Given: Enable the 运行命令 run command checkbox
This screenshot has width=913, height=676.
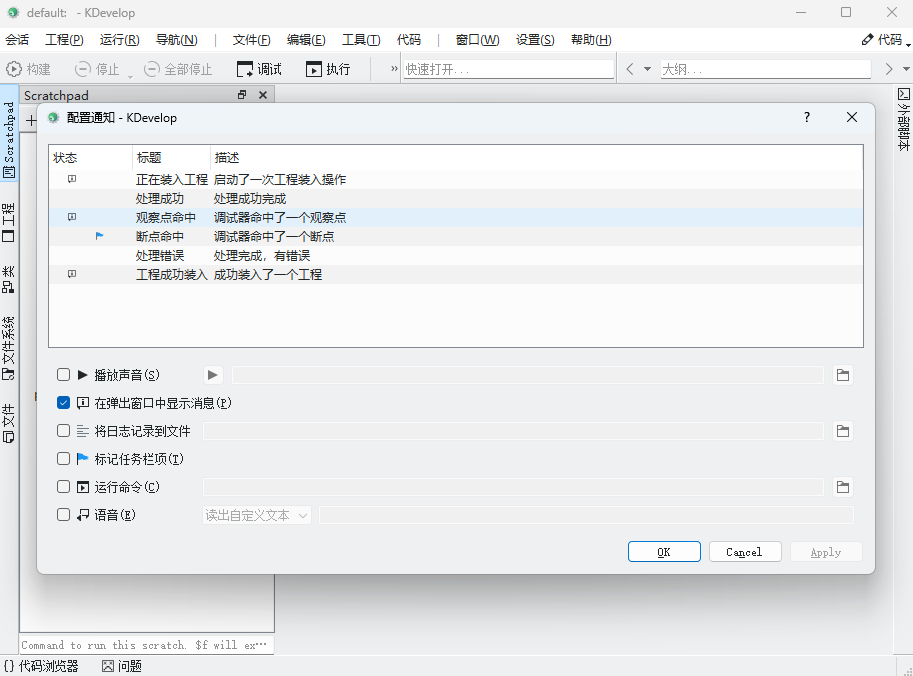Looking at the screenshot, I should (63, 486).
